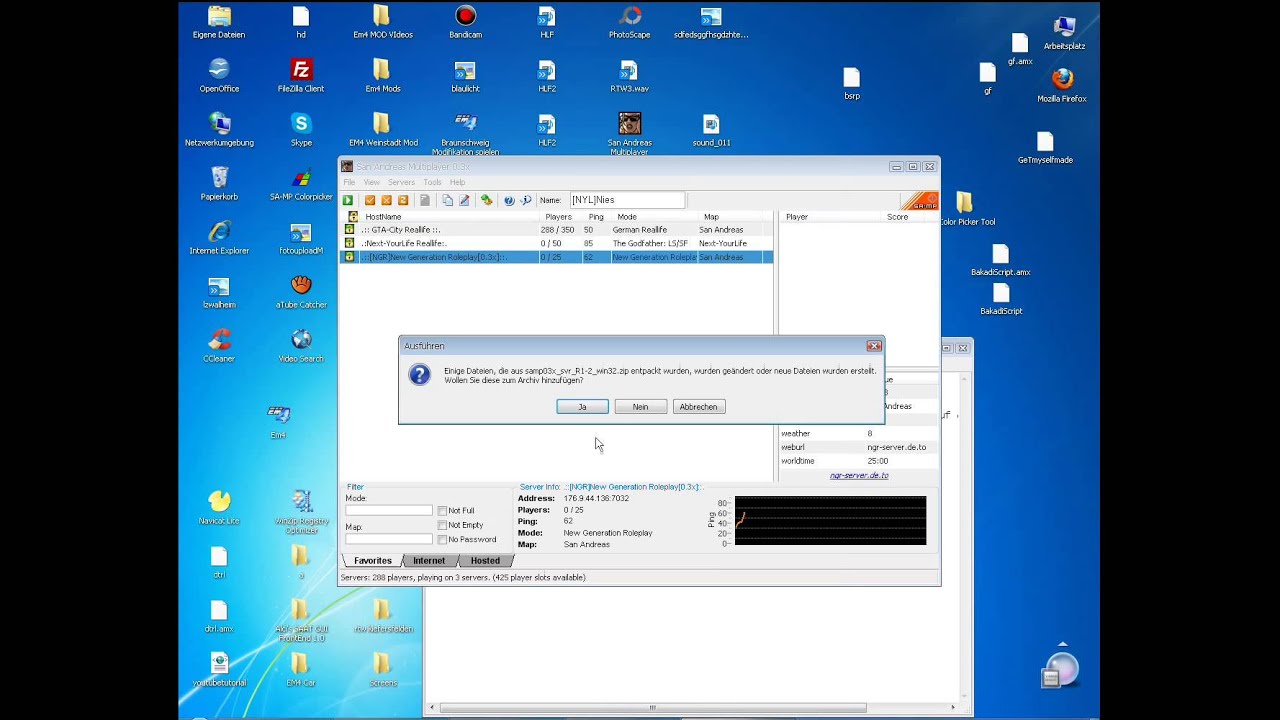Sort the server list by Ping column header
Screen dimensions: 1280x720
596,217
